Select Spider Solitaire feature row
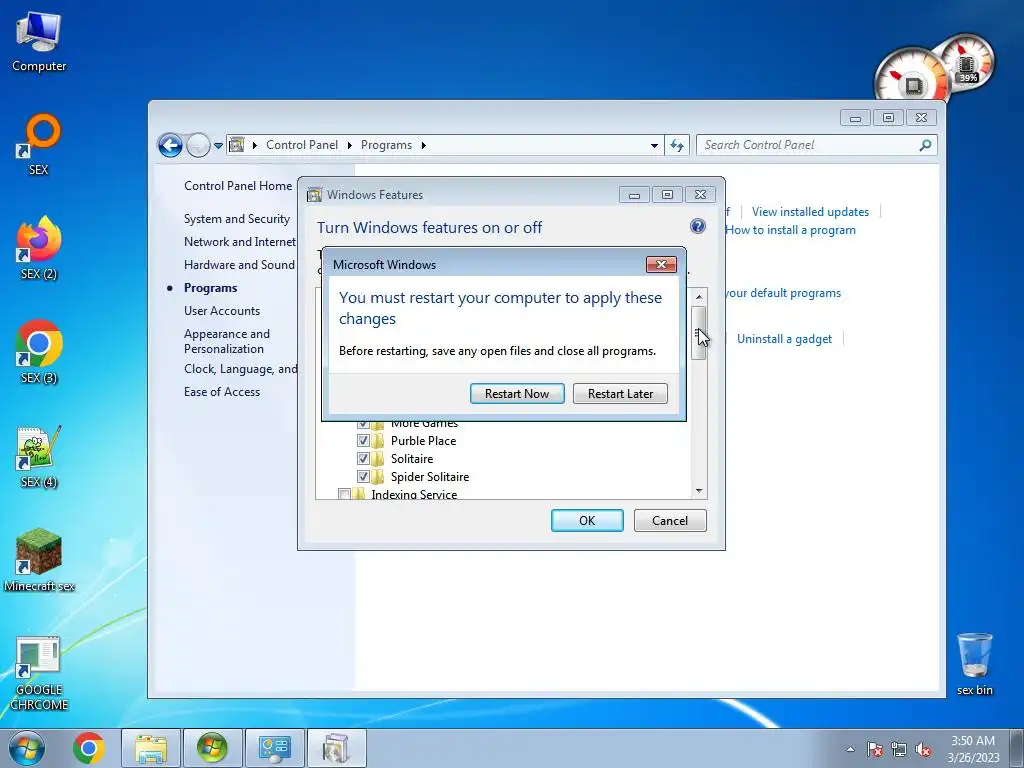Viewport: 1024px width, 768px height. [x=430, y=477]
